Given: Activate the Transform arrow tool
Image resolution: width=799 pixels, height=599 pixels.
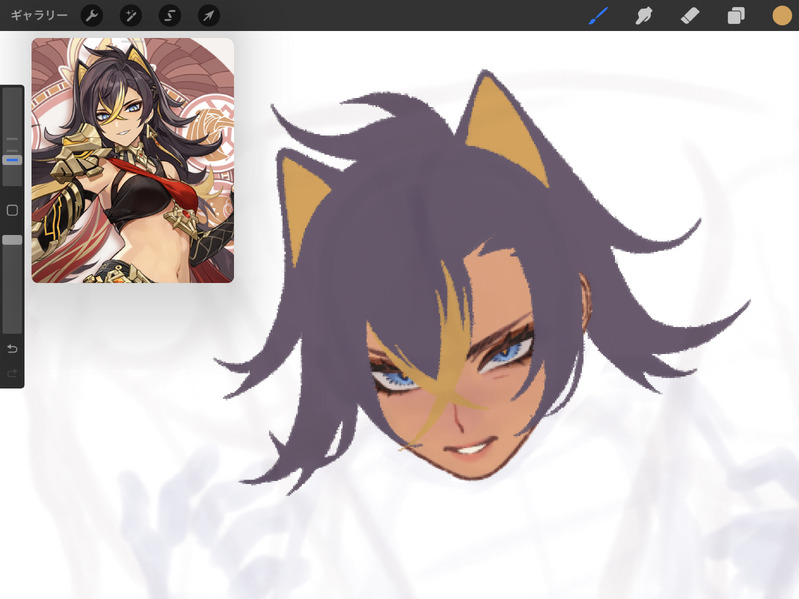Looking at the screenshot, I should [x=209, y=15].
